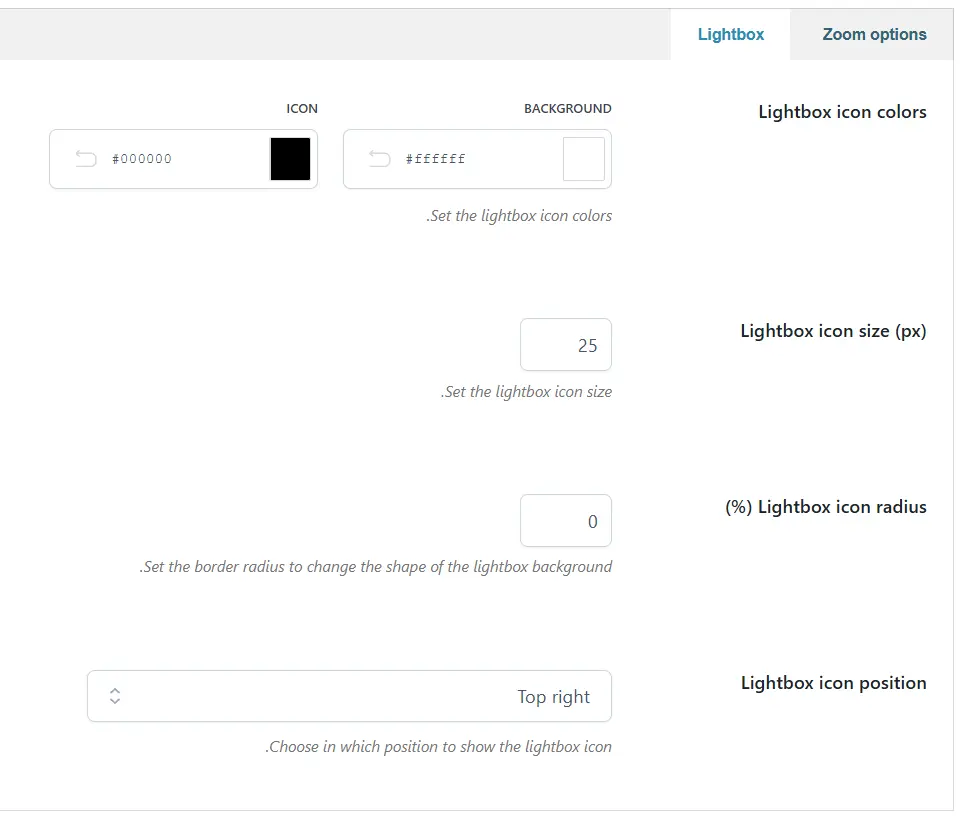
Task: Reset the icon color to default
Action: point(86,158)
